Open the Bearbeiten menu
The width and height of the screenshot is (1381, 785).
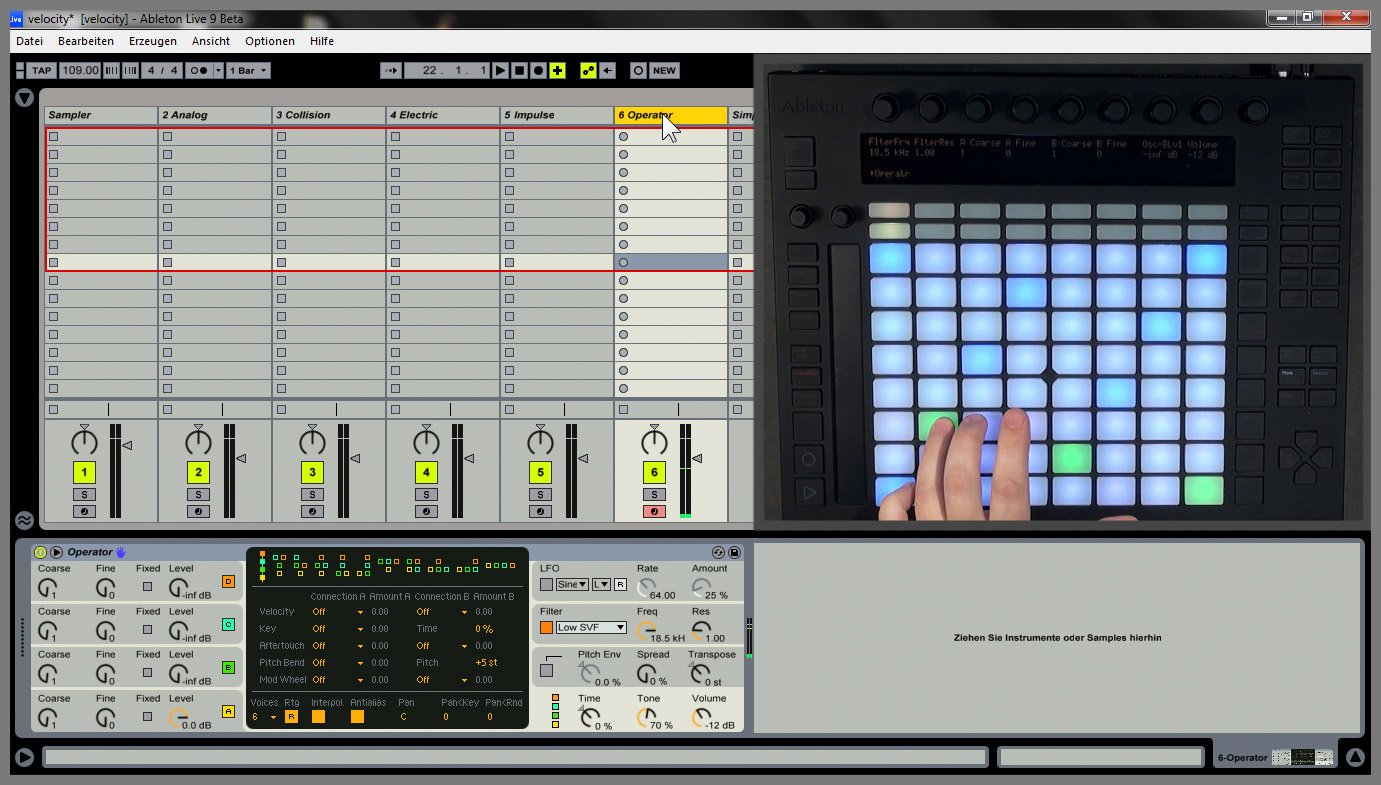(86, 41)
